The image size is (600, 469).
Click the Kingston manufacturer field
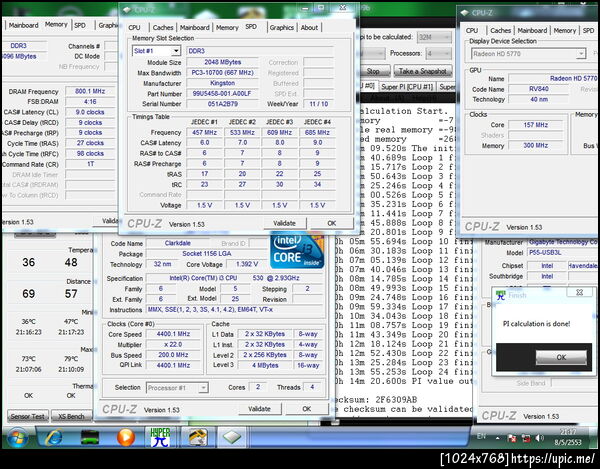pos(222,83)
